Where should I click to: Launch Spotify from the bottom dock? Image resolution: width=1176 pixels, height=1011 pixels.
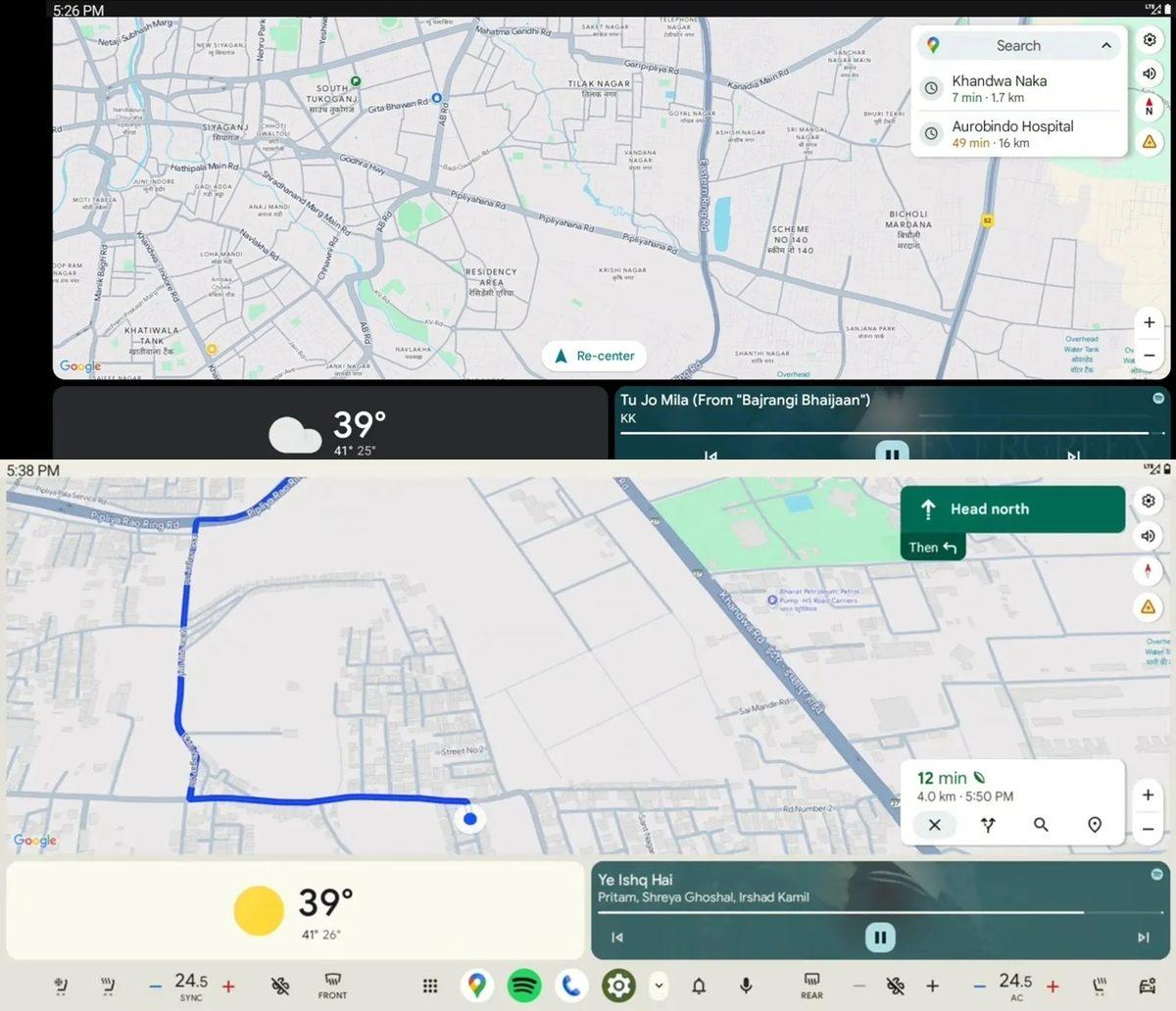tap(524, 986)
